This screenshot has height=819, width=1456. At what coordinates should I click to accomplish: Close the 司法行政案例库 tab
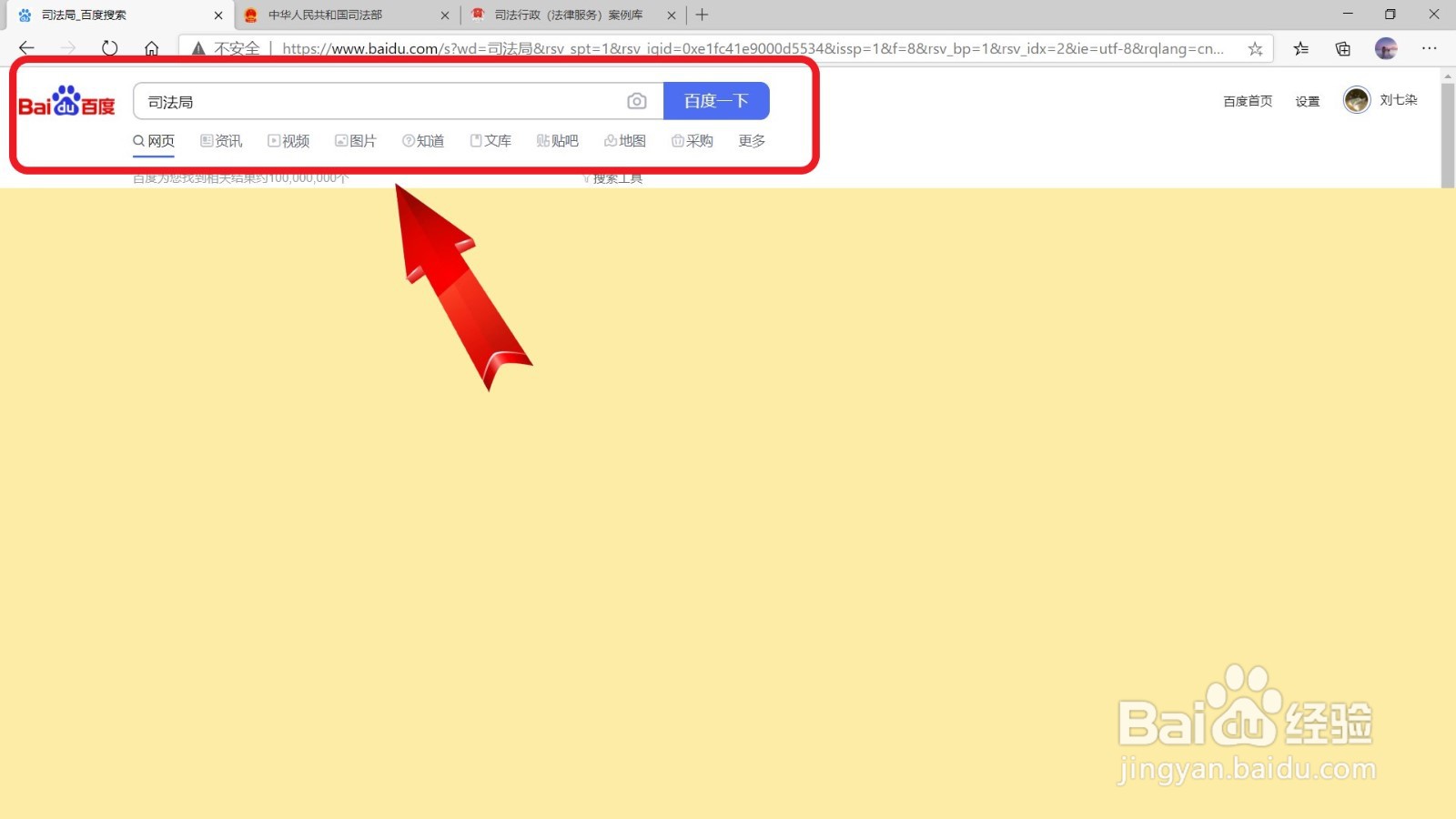pyautogui.click(x=672, y=15)
